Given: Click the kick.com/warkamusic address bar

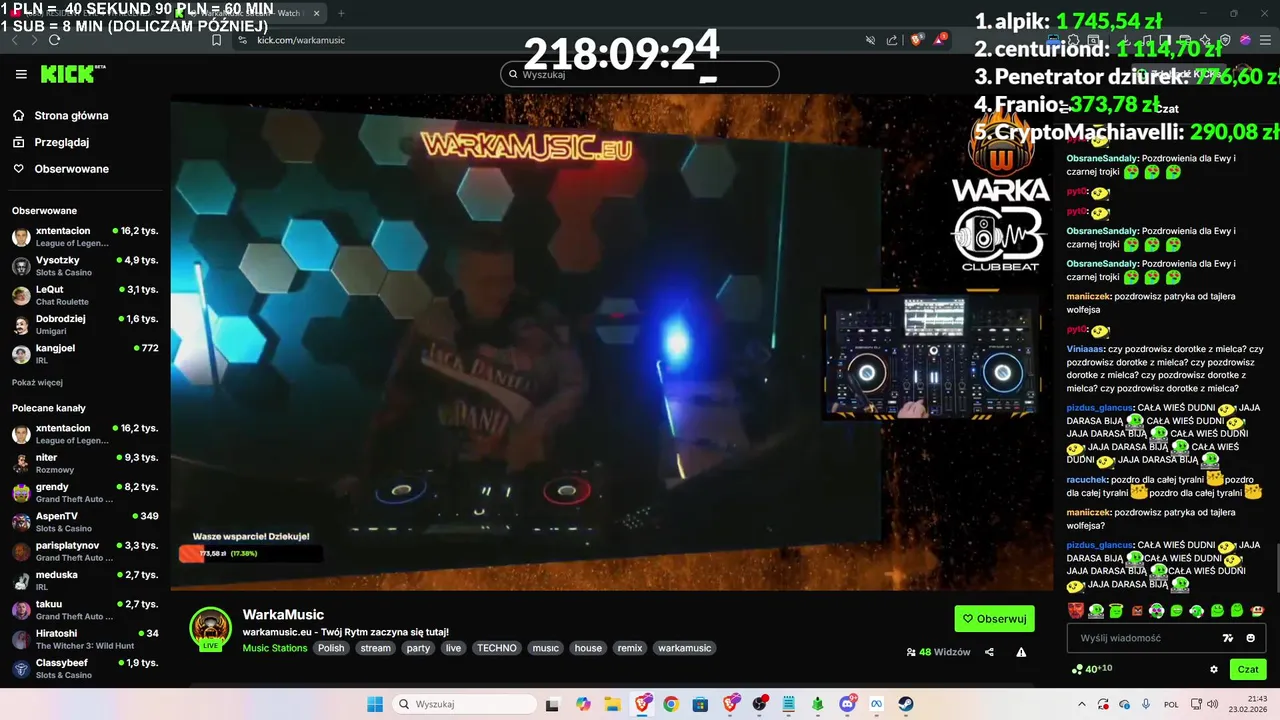Looking at the screenshot, I should point(301,40).
